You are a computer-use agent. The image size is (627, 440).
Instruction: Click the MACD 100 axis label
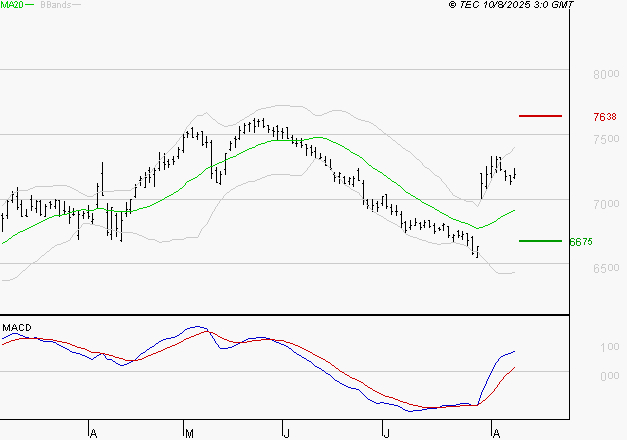point(610,347)
